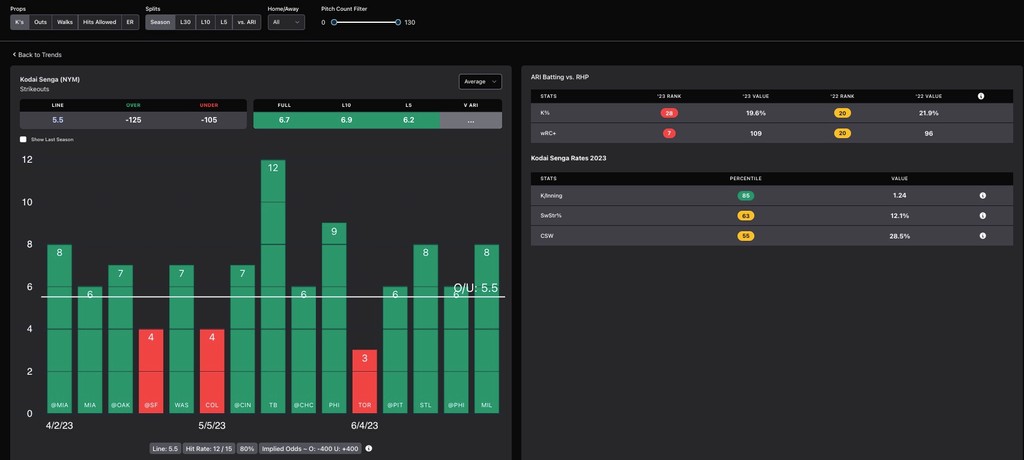Image resolution: width=1024 pixels, height=460 pixels.
Task: Switch split to Season
Action: pyautogui.click(x=160, y=22)
